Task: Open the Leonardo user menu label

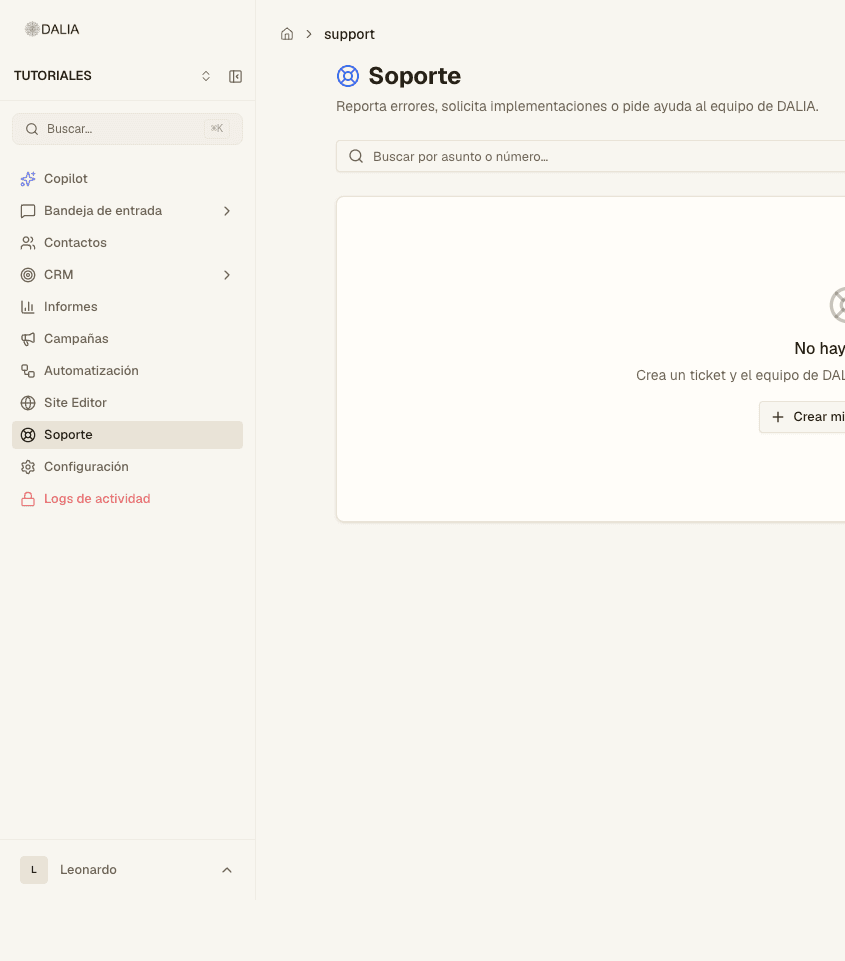Action: pos(88,870)
